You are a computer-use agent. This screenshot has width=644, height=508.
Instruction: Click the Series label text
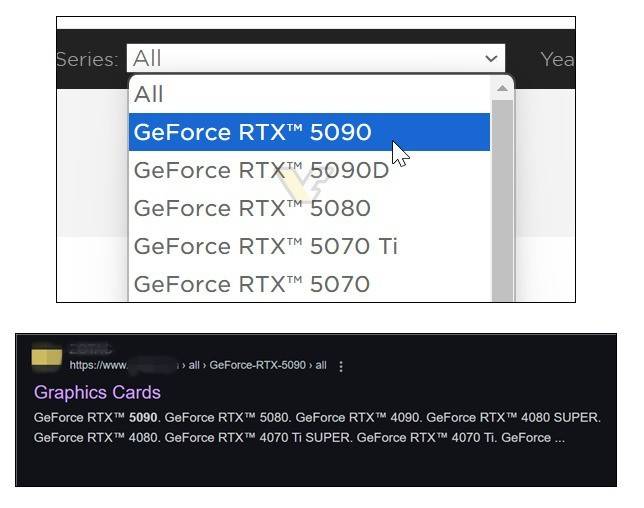pyautogui.click(x=87, y=60)
